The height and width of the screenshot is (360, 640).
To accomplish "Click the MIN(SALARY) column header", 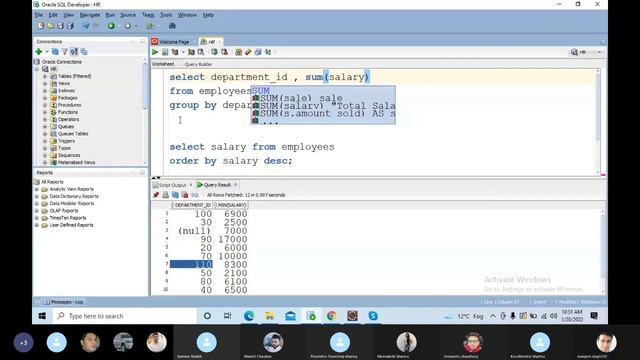I will coord(231,205).
